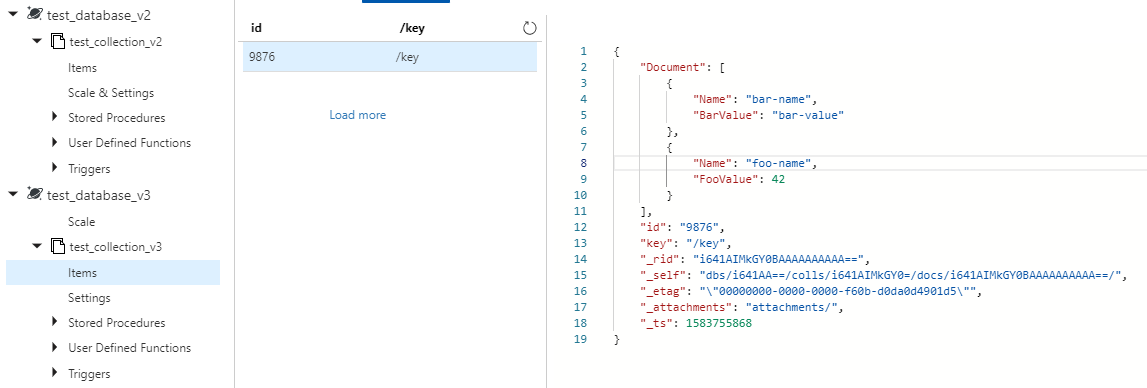Expand Triggers under test_collection_v3
The image size is (1147, 388).
pyautogui.click(x=55, y=373)
